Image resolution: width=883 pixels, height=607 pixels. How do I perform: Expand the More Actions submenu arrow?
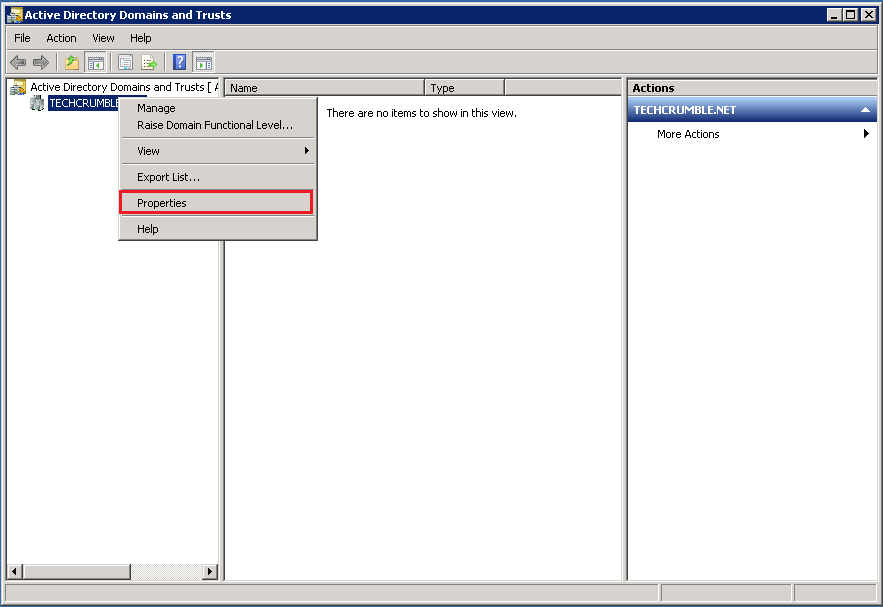865,133
